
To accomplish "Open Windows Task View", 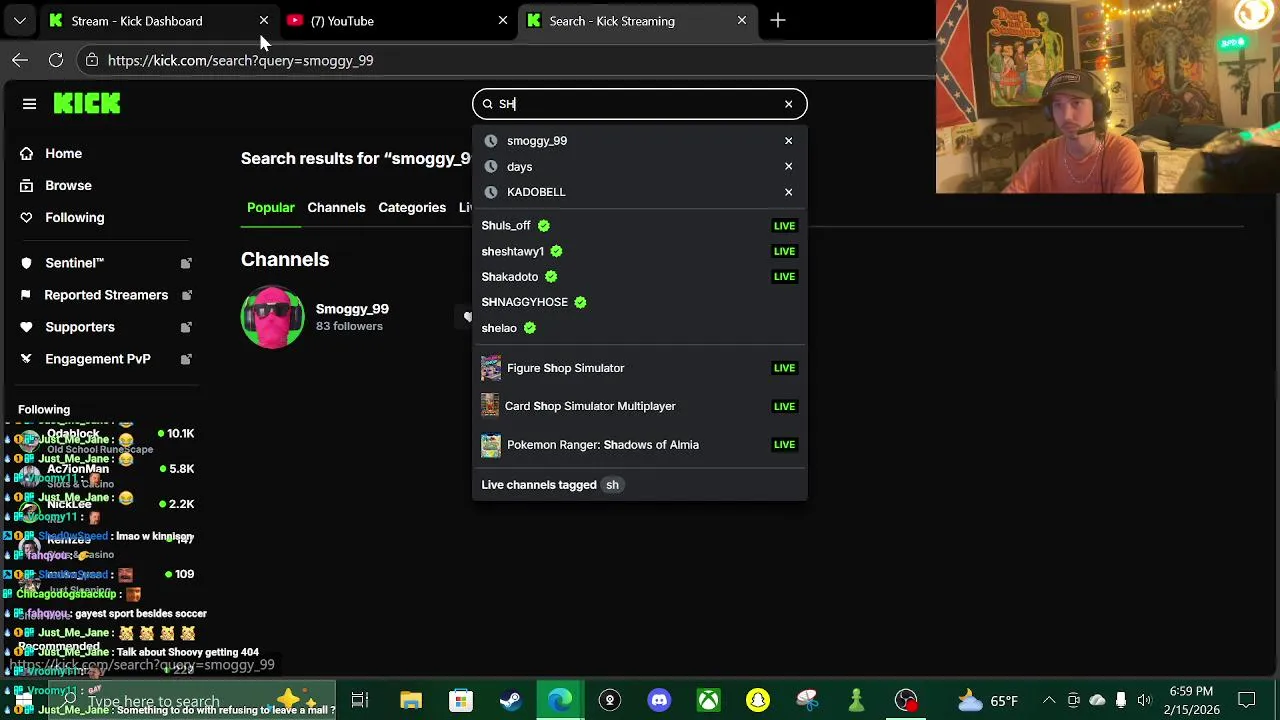I will point(360,700).
